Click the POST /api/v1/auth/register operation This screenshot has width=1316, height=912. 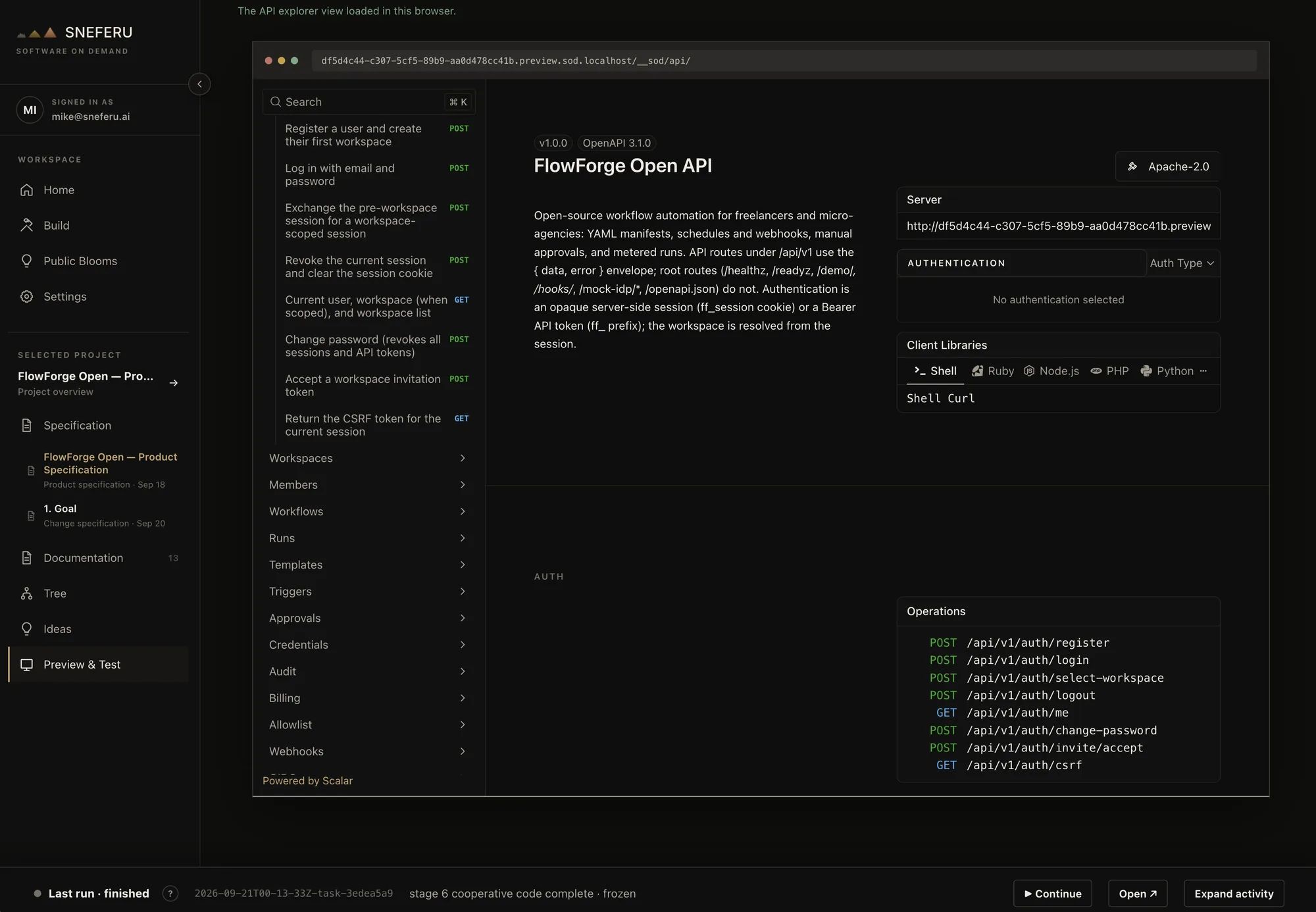[1019, 643]
